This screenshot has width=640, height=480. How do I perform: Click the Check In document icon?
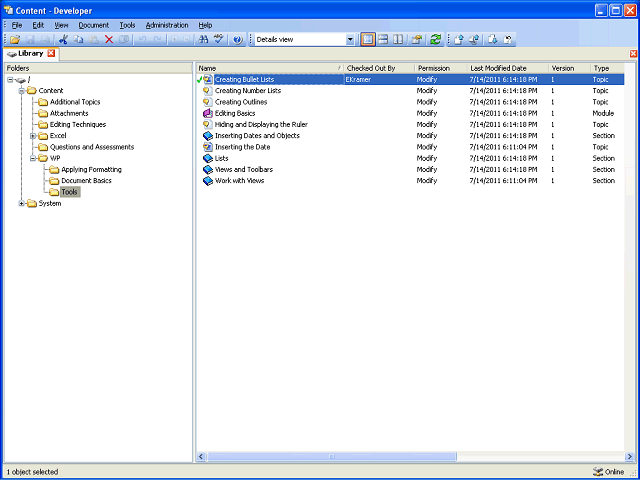458,40
